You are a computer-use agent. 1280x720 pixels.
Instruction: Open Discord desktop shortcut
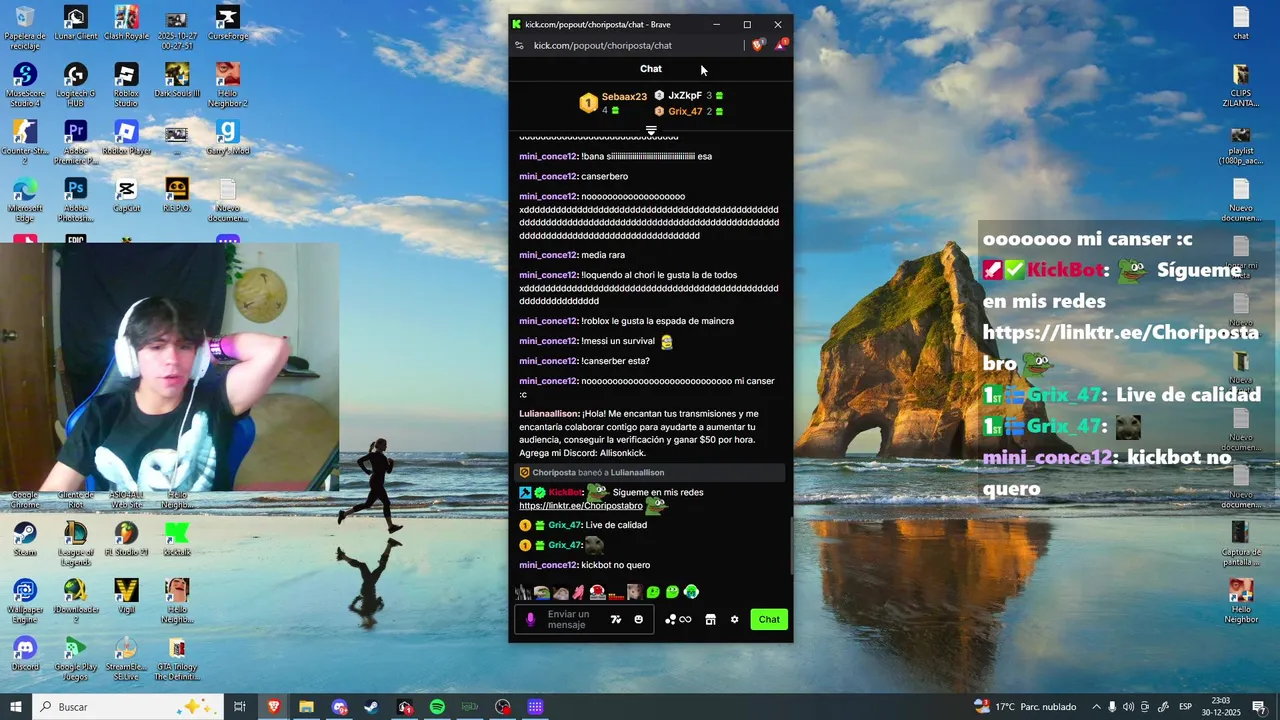[25, 654]
